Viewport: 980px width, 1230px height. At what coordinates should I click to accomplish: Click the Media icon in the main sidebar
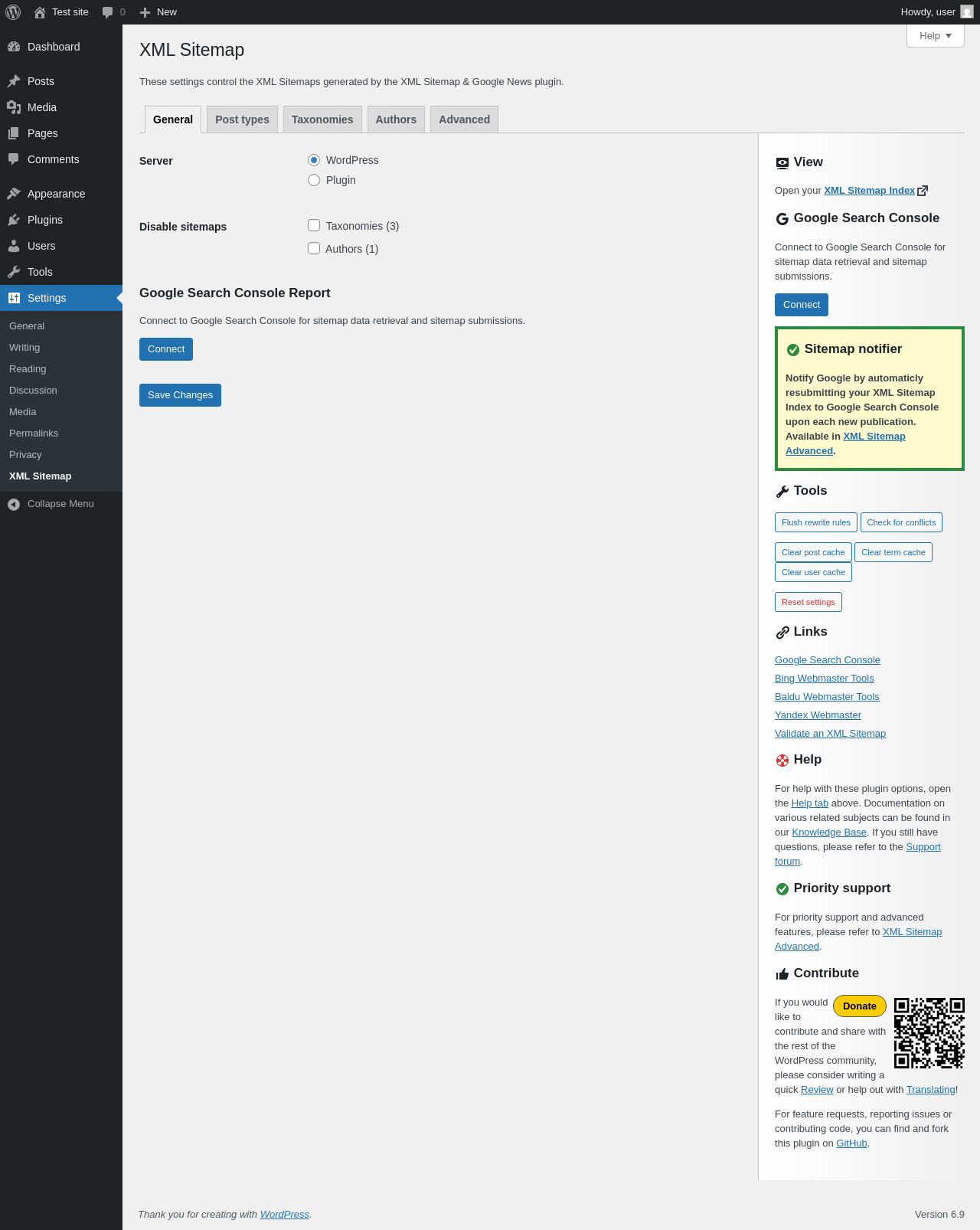coord(14,107)
